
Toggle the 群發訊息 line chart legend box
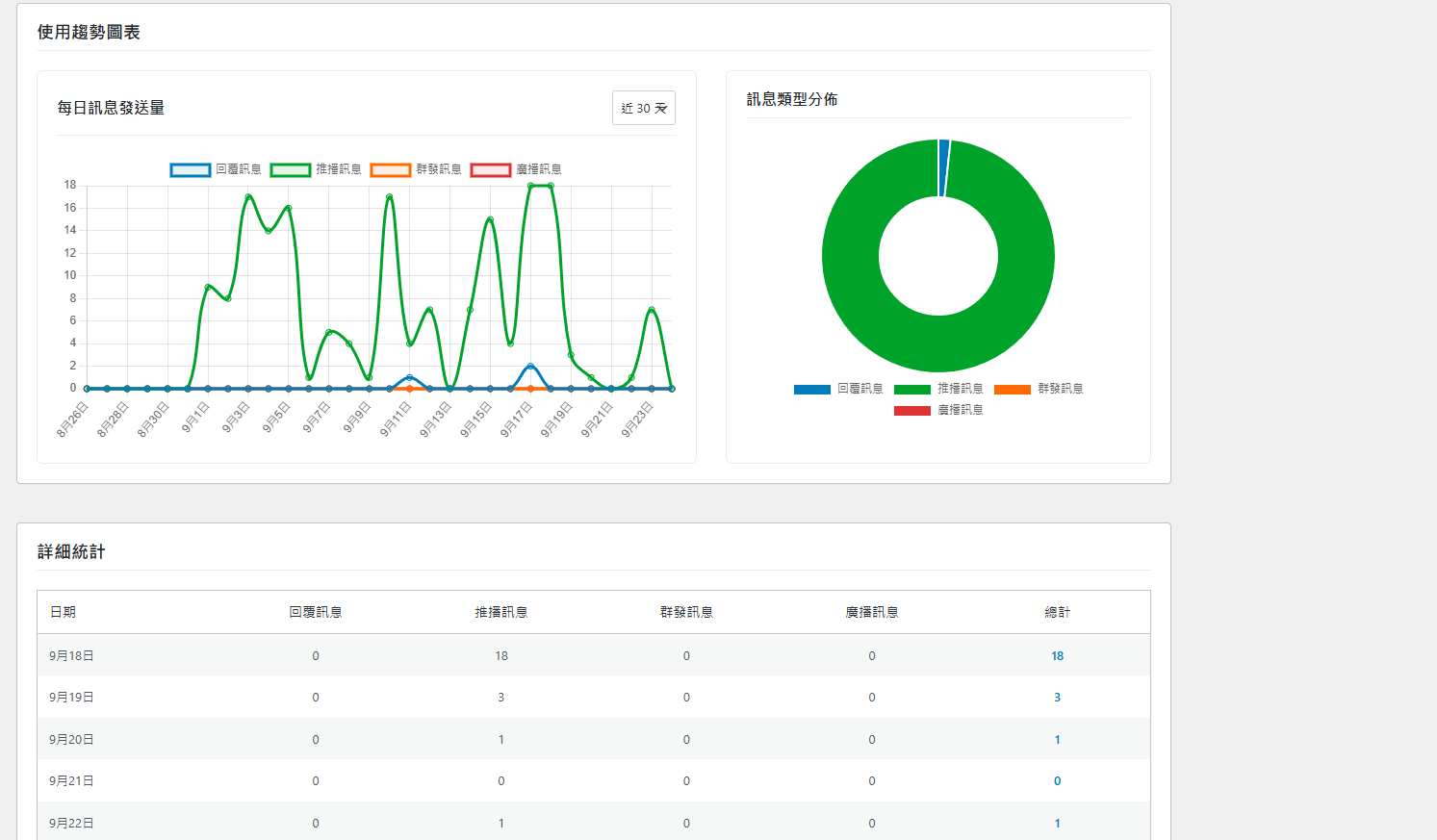390,169
